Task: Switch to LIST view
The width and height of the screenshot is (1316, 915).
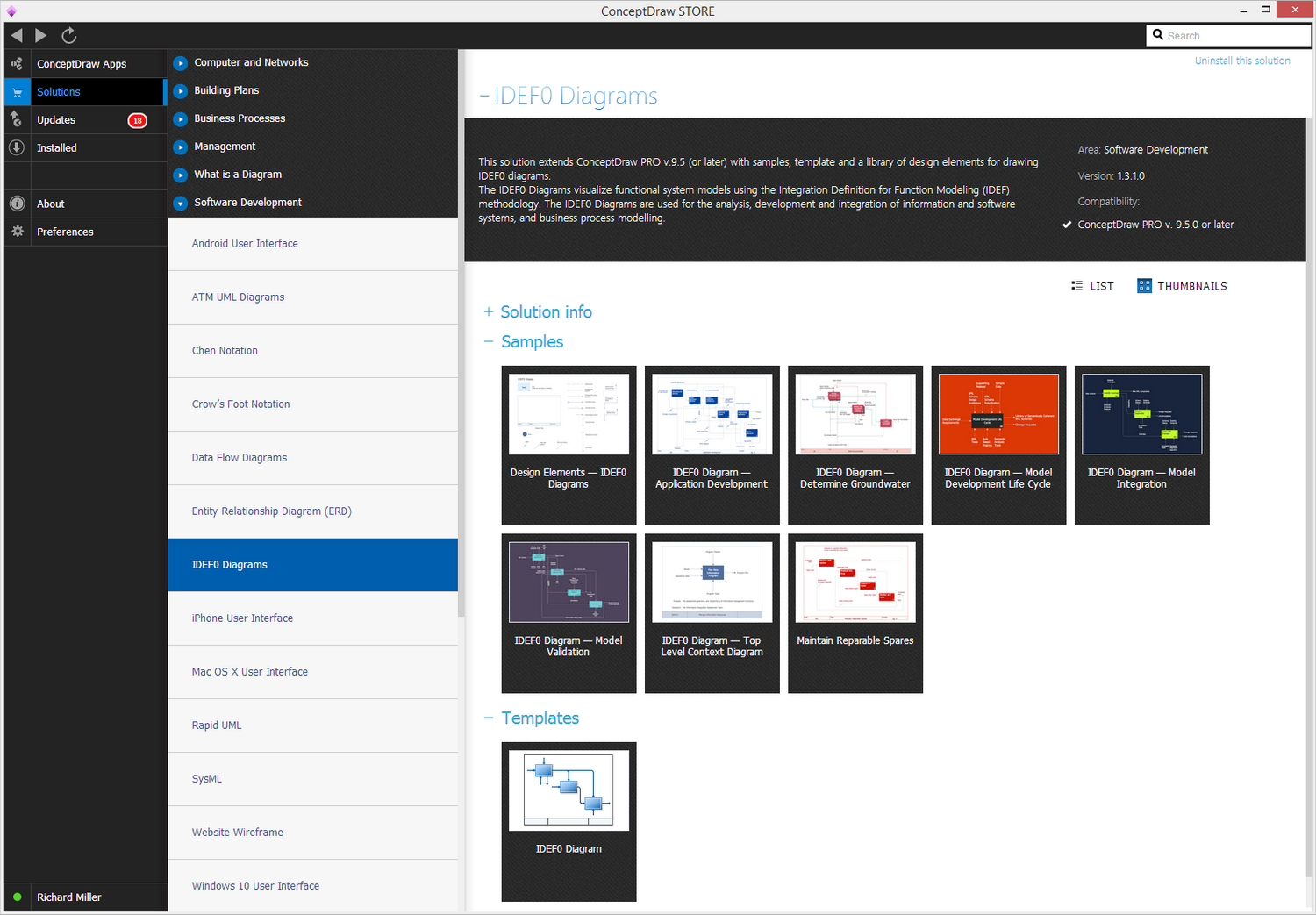Action: [1102, 286]
